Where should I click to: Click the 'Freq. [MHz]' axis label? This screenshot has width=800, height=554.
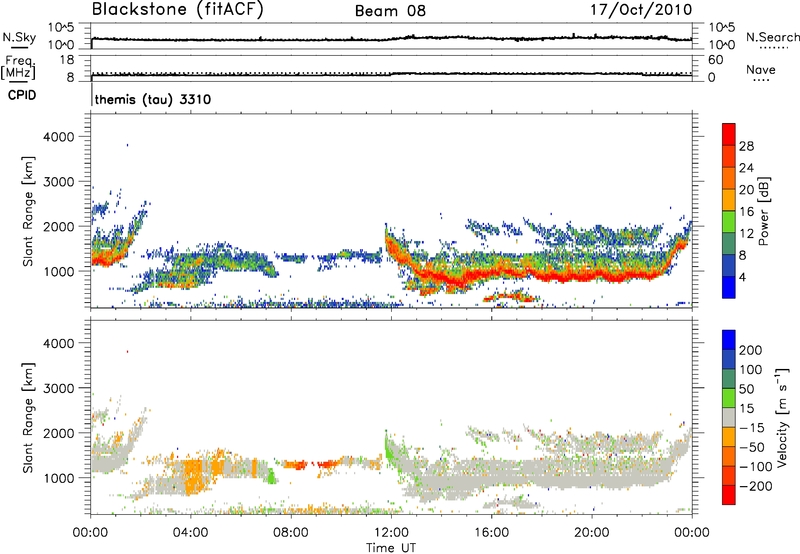click(x=18, y=69)
